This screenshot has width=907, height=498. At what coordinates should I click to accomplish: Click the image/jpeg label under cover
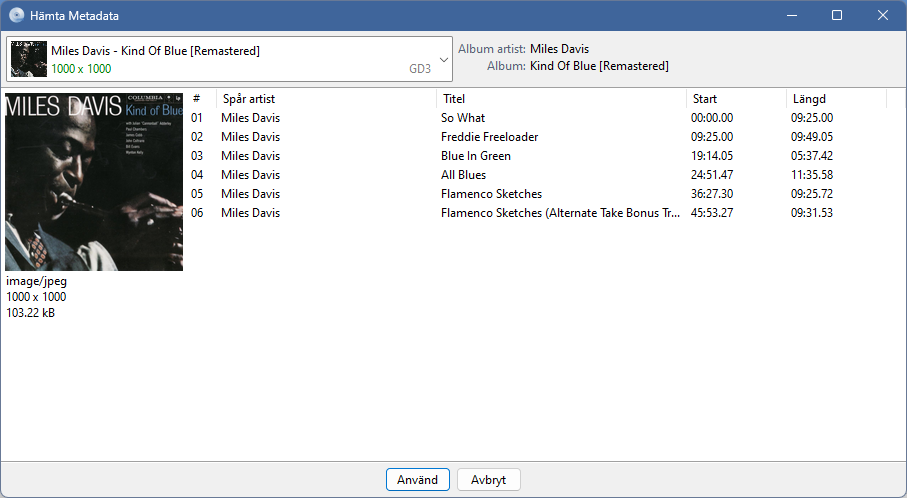tap(36, 281)
